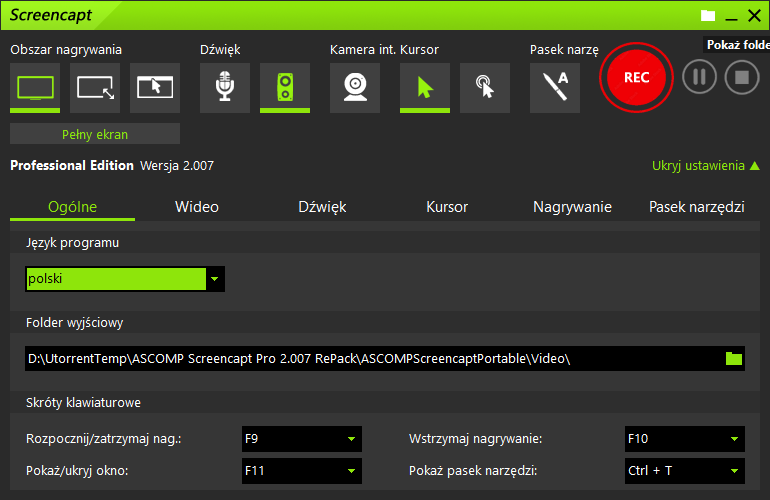Screen dimensions: 770x500
Task: Open the Kursor settings tab
Action: [x=447, y=207]
